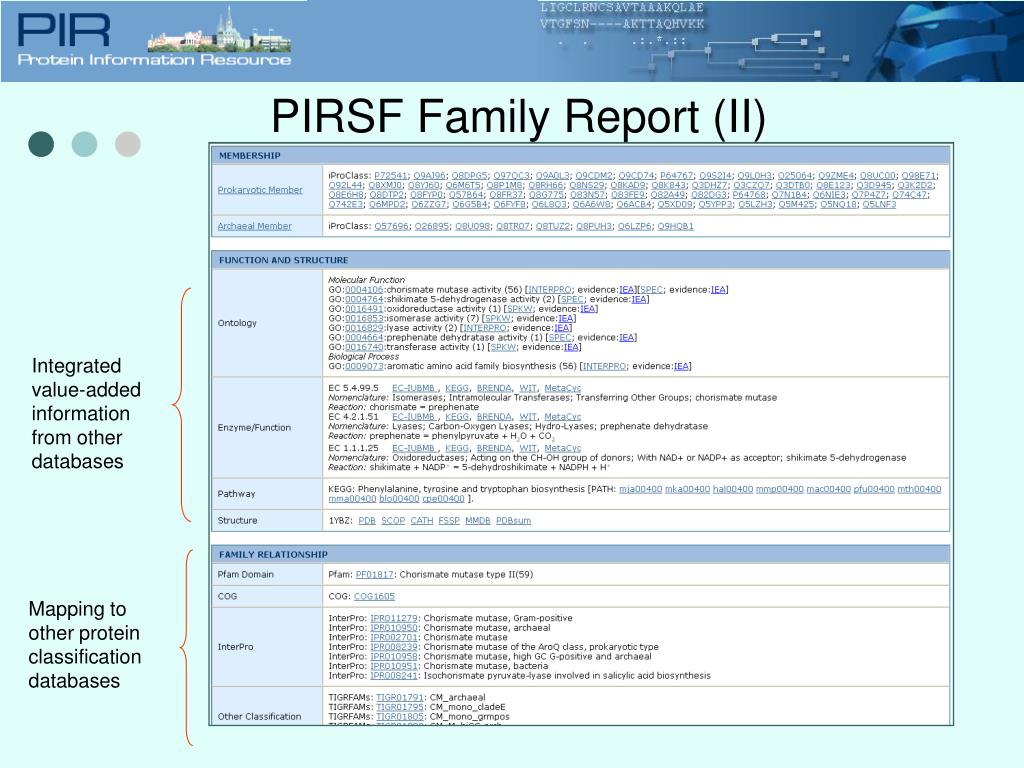Image resolution: width=1024 pixels, height=768 pixels.
Task: Open the Archaeal Member link
Action: click(255, 226)
